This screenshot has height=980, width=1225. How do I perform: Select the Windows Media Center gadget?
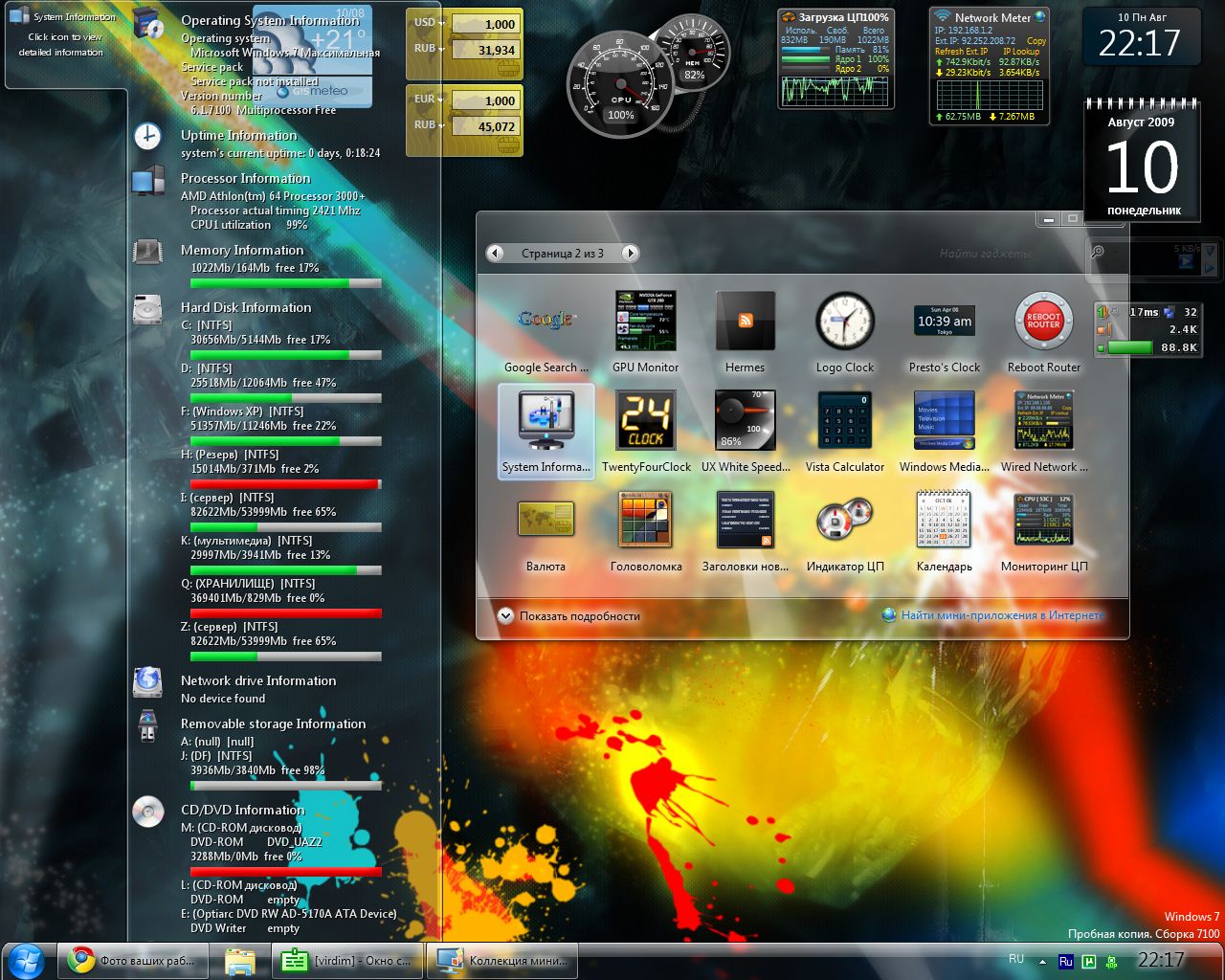(945, 421)
